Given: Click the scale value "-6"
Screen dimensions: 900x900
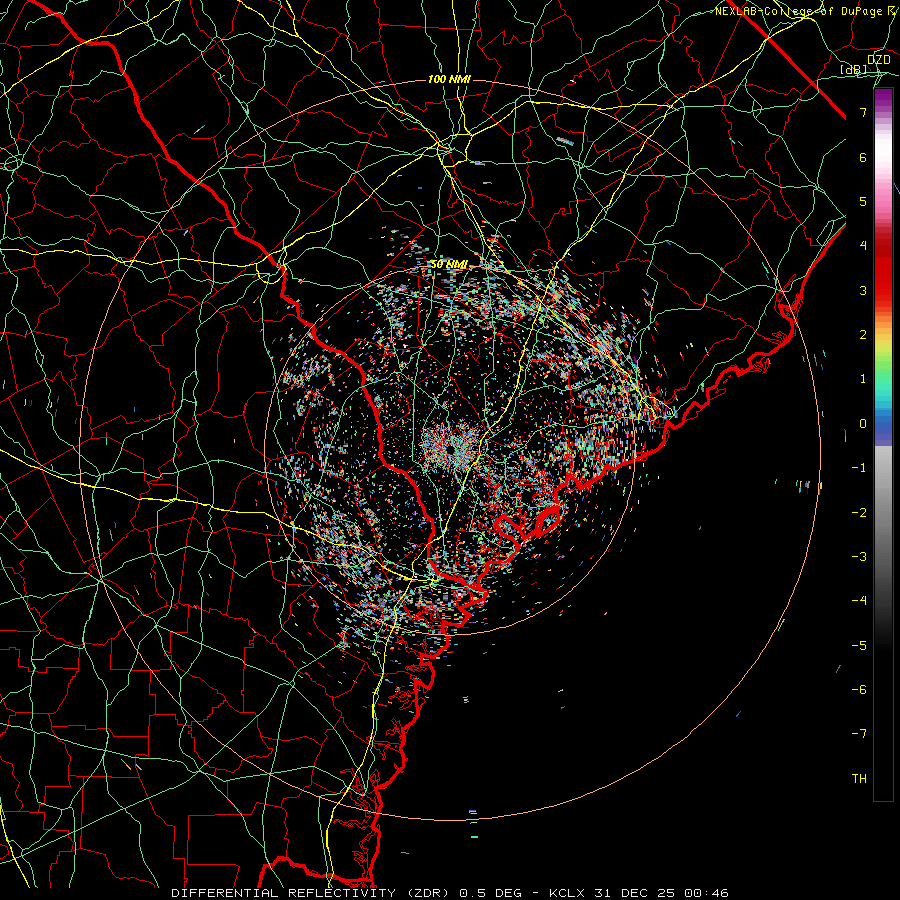Looking at the screenshot, I should click(x=859, y=690).
